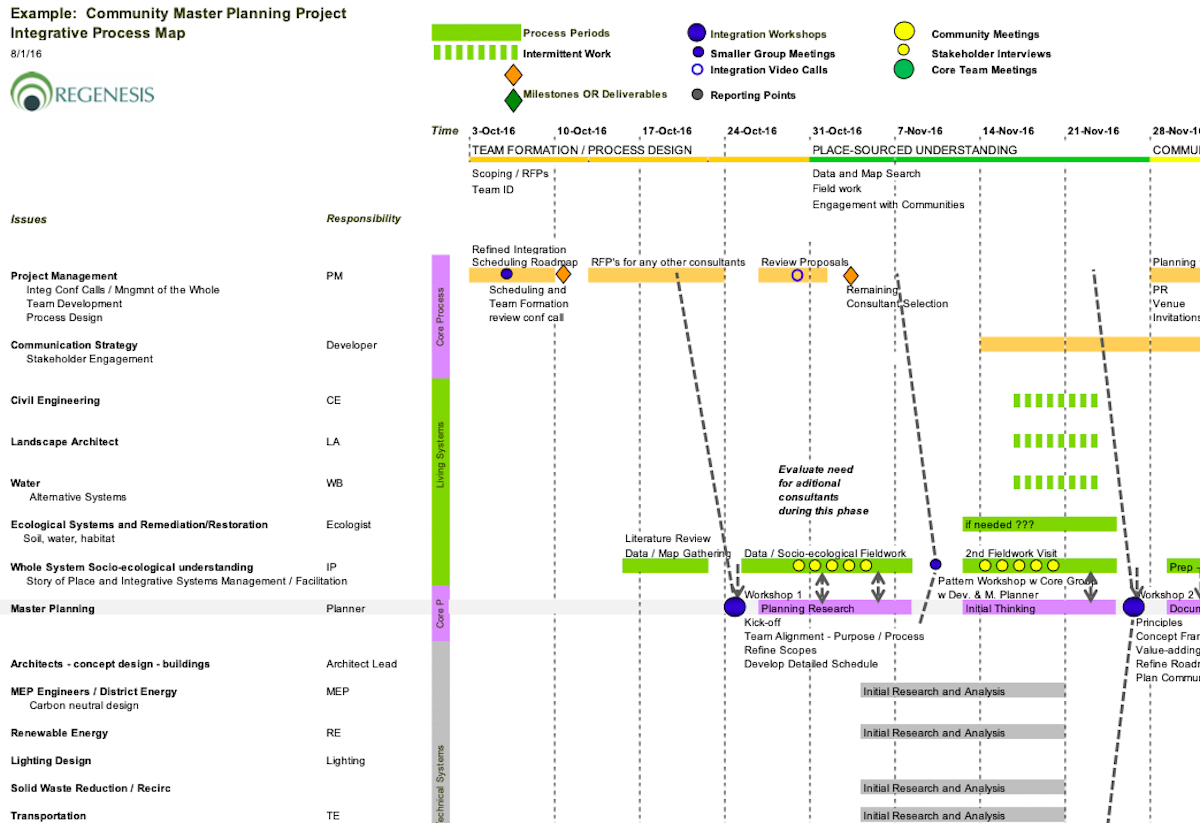Select the TEAM FORMATION / PROCESS DESIGN phase
This screenshot has width=1200, height=823.
(581, 150)
